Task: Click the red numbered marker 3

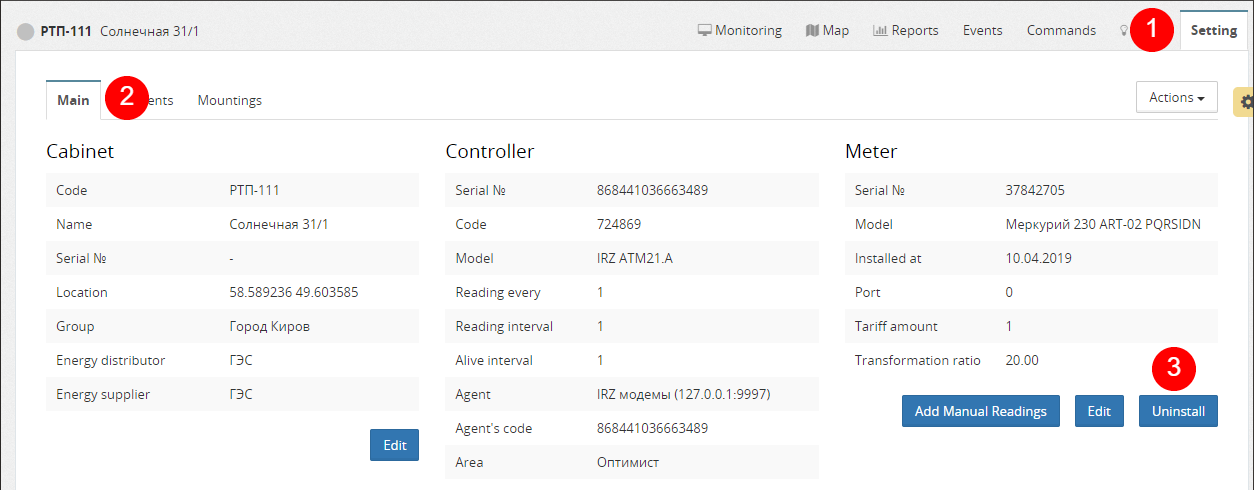Action: [x=1173, y=367]
